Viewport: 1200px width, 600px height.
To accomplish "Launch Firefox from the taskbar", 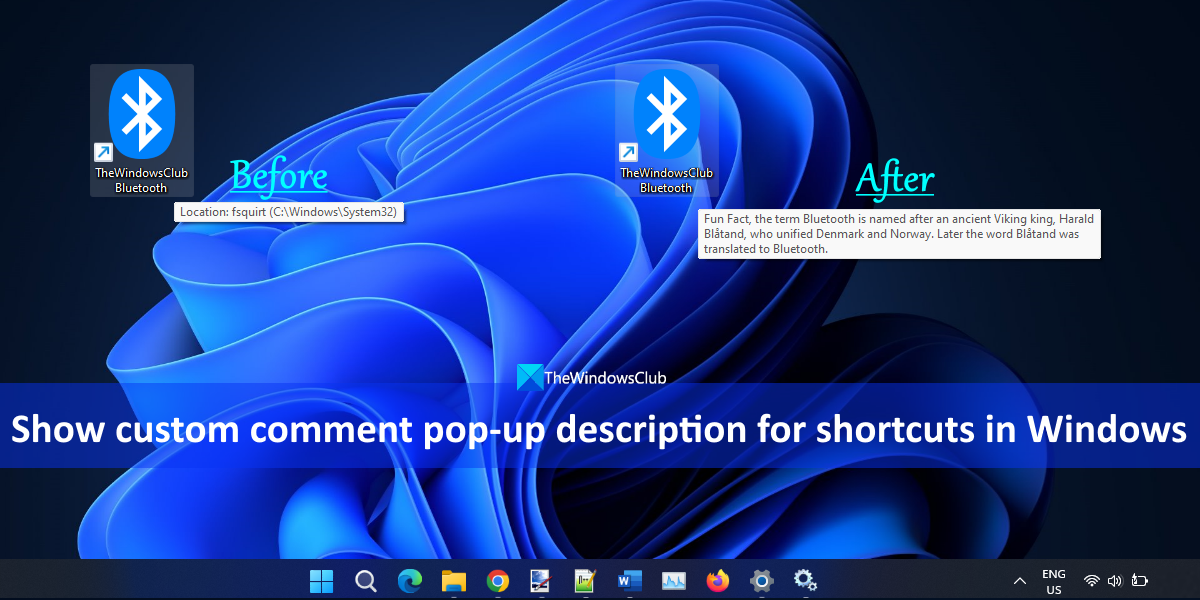I will pos(717,580).
